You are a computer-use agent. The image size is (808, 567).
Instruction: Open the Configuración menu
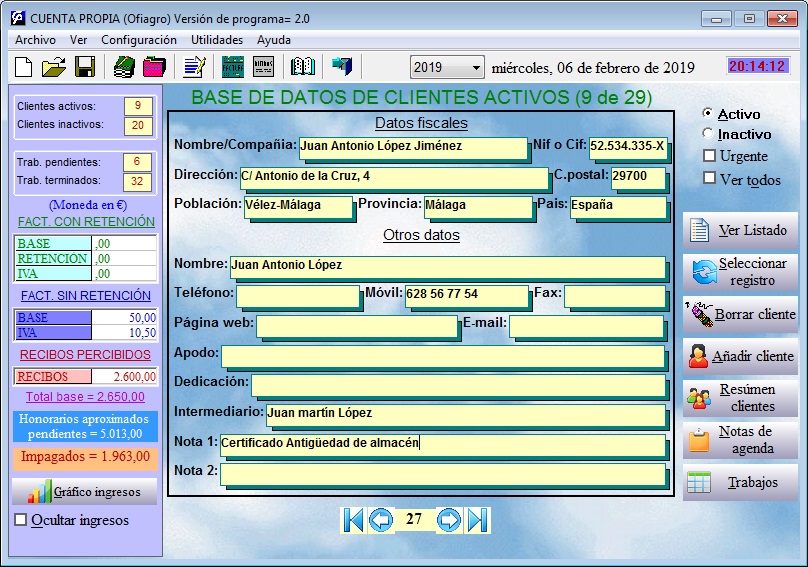139,40
